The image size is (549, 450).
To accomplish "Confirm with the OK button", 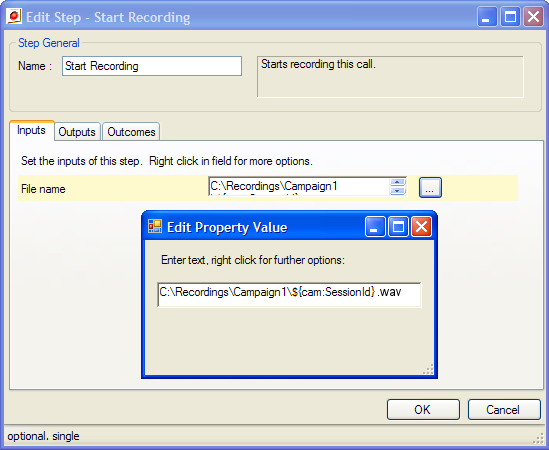I will tap(423, 409).
